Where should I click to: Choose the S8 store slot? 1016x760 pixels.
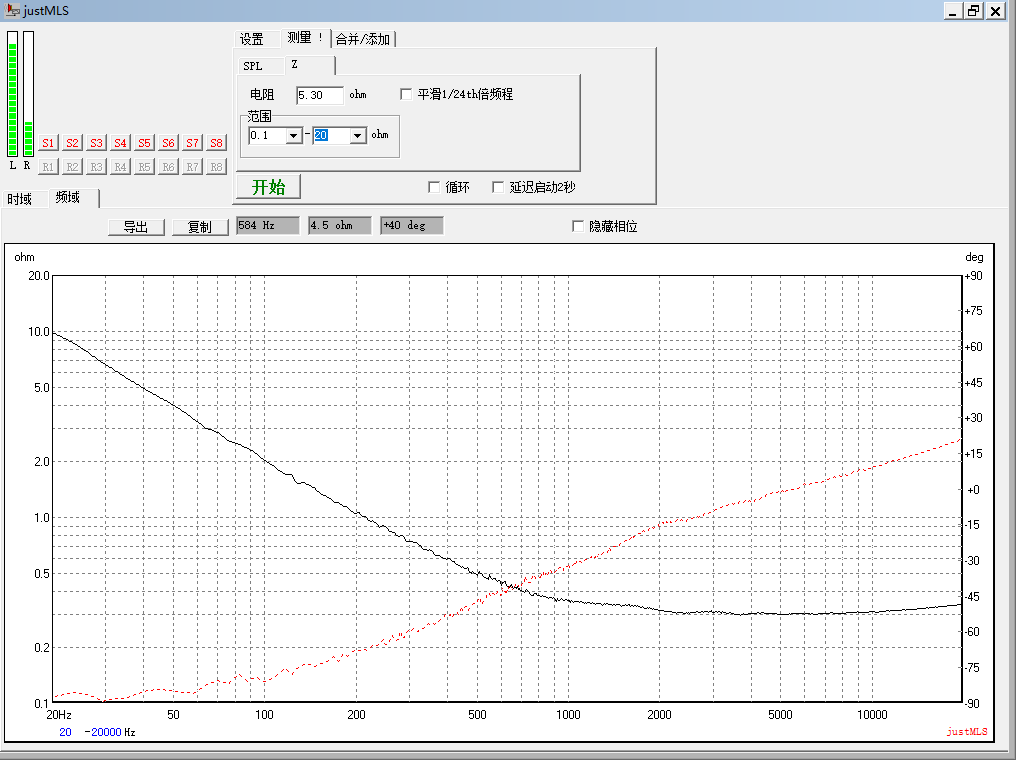(x=216, y=143)
